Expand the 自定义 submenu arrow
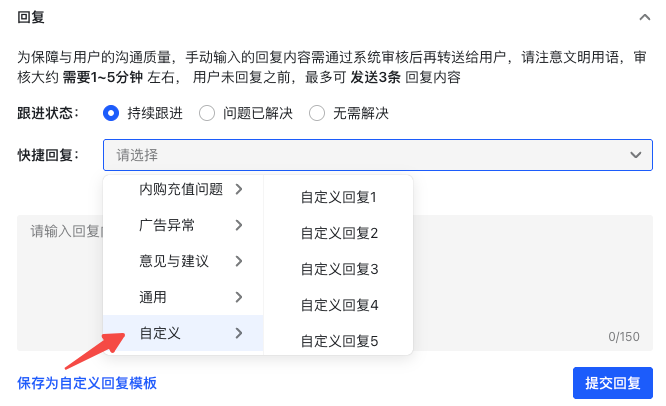The width and height of the screenshot is (666, 406). (239, 333)
